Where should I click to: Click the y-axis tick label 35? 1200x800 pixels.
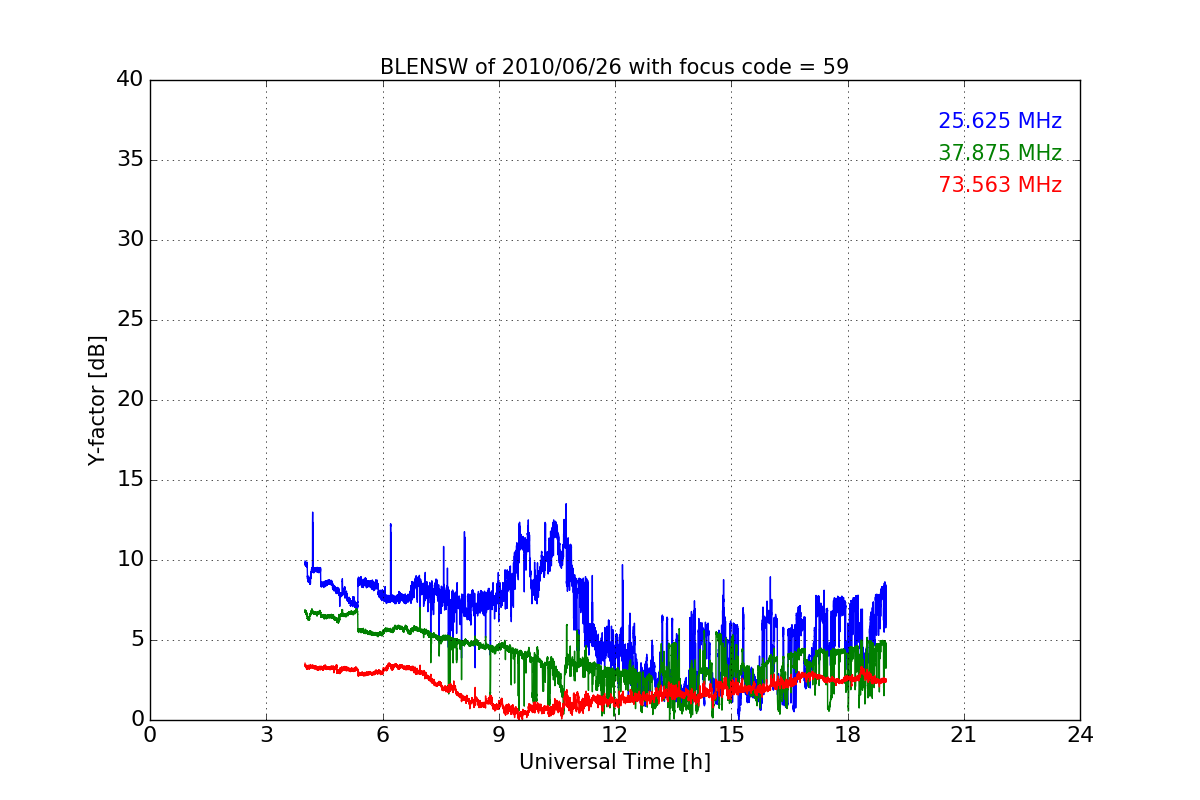click(130, 160)
